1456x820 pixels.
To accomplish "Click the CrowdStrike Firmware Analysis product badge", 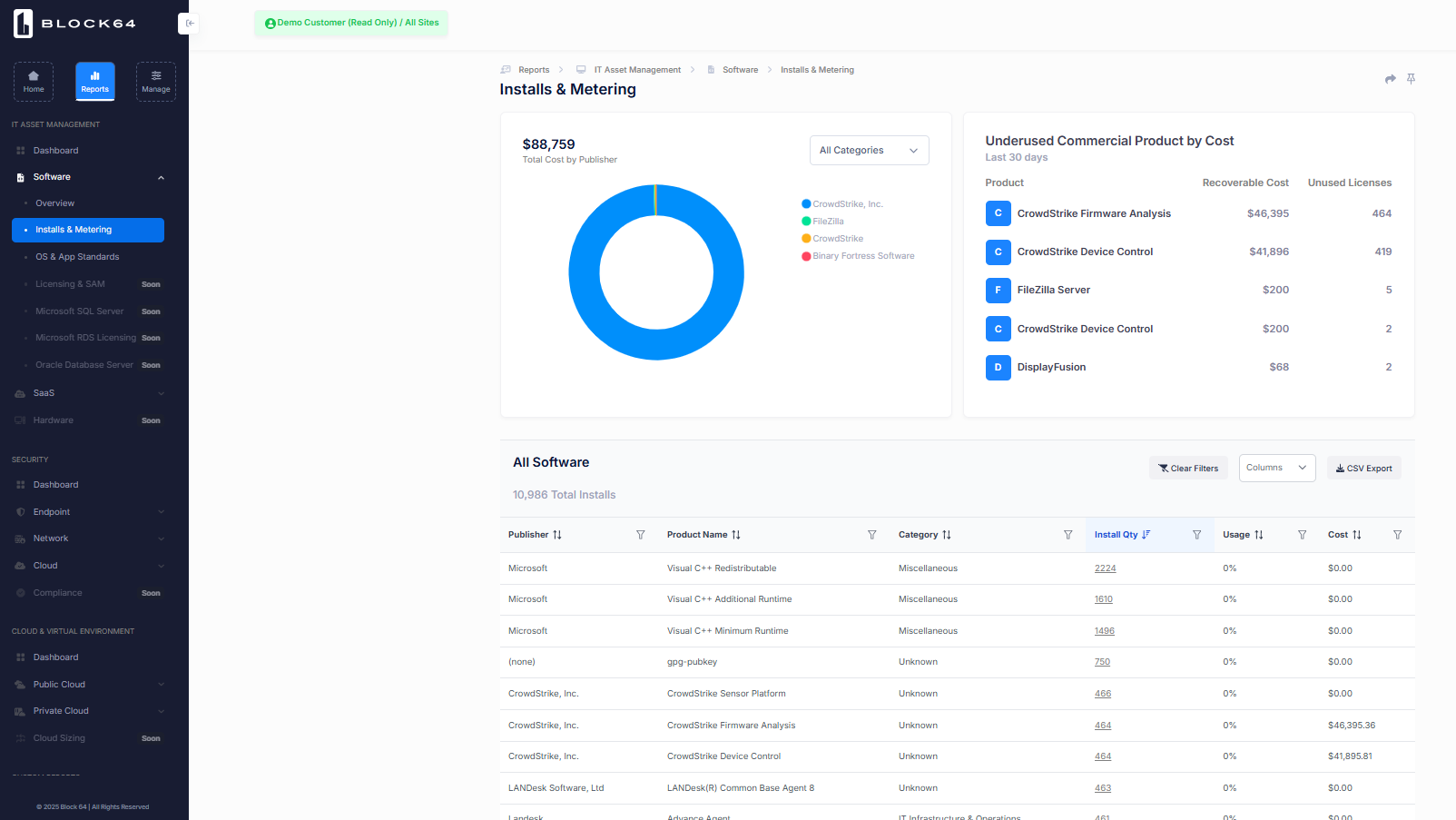I will tap(998, 213).
